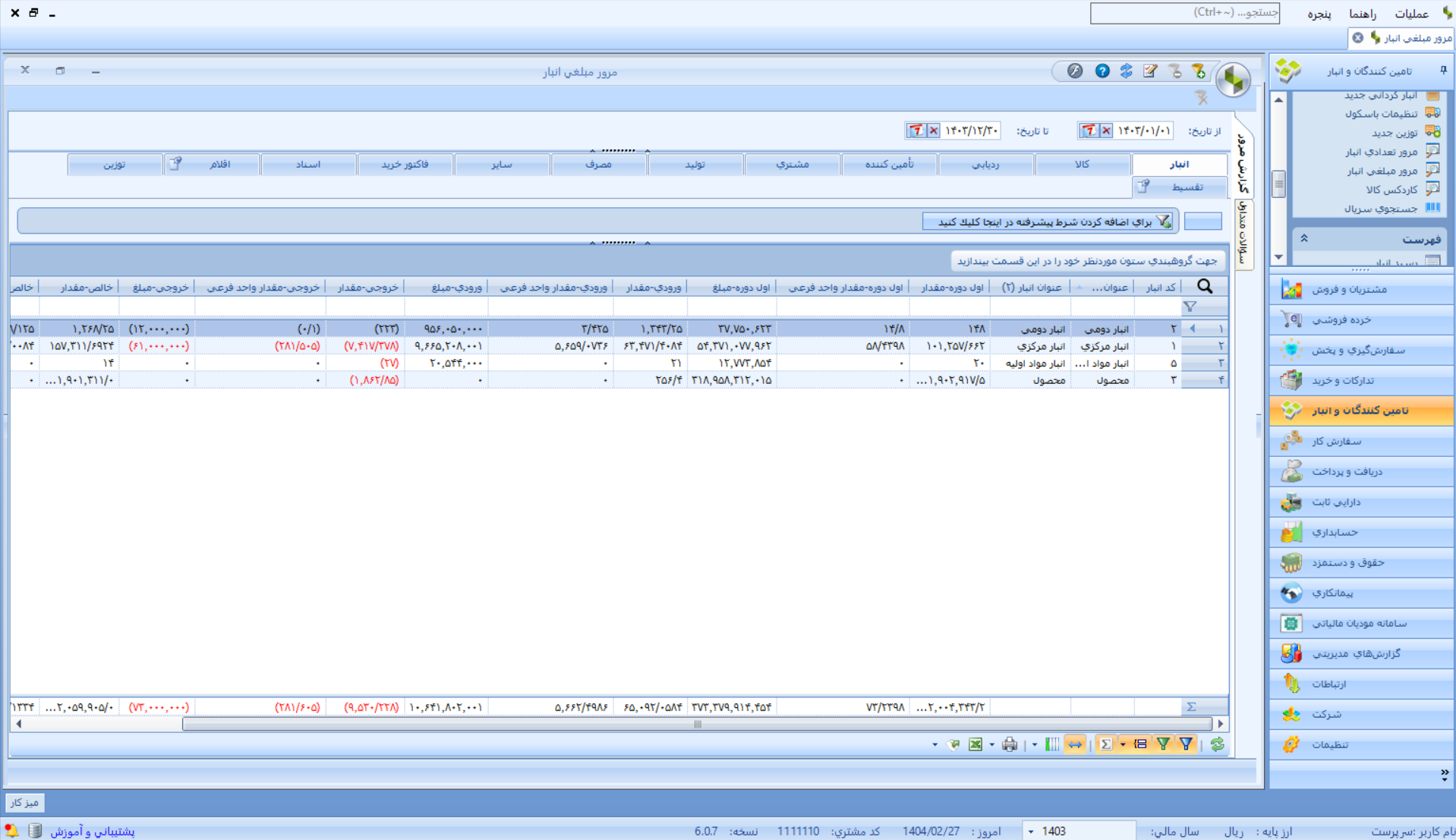Select the انبار tab
This screenshot has height=840, width=1456.
point(1179,164)
